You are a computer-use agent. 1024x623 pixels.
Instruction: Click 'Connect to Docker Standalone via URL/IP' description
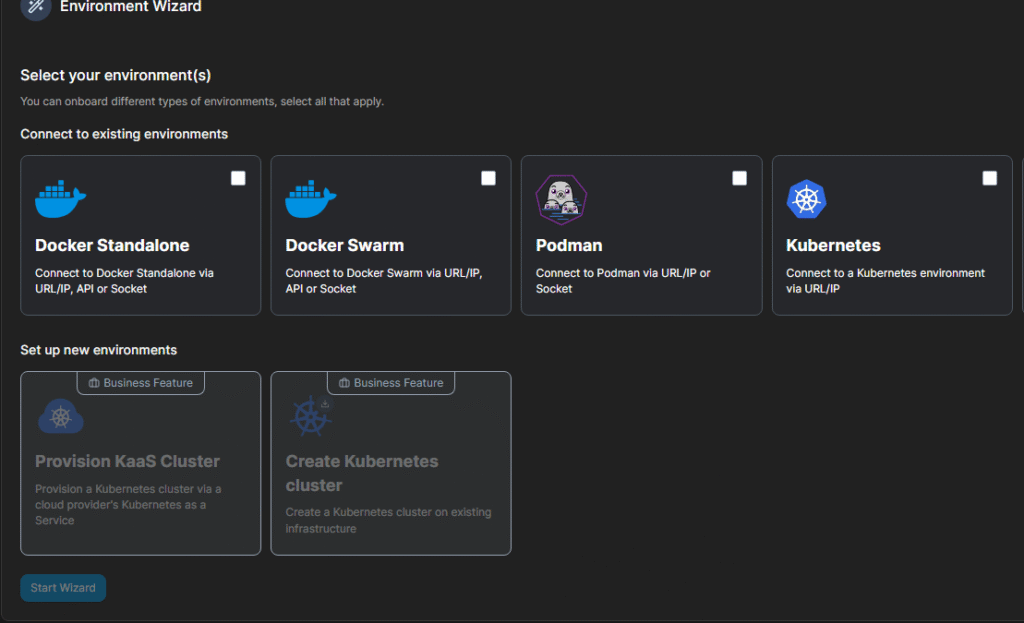[124, 281]
